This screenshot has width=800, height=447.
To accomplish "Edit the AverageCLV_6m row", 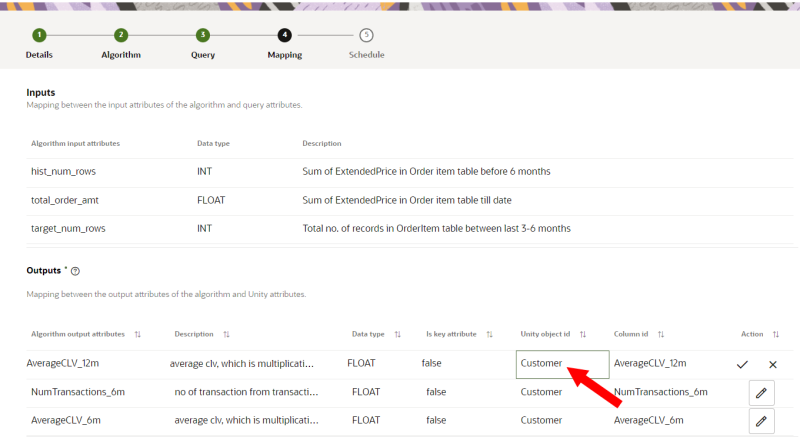I will tap(762, 421).
